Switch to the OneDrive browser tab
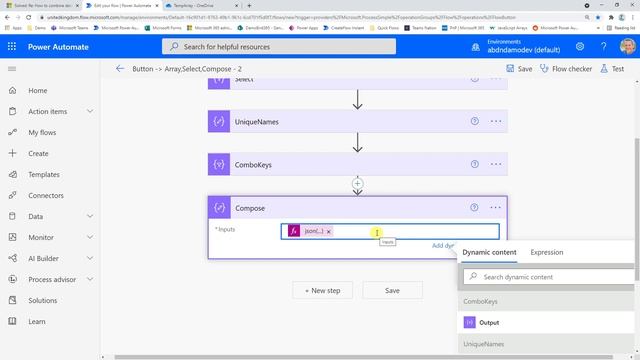The width and height of the screenshot is (640, 360). pyautogui.click(x=202, y=6)
